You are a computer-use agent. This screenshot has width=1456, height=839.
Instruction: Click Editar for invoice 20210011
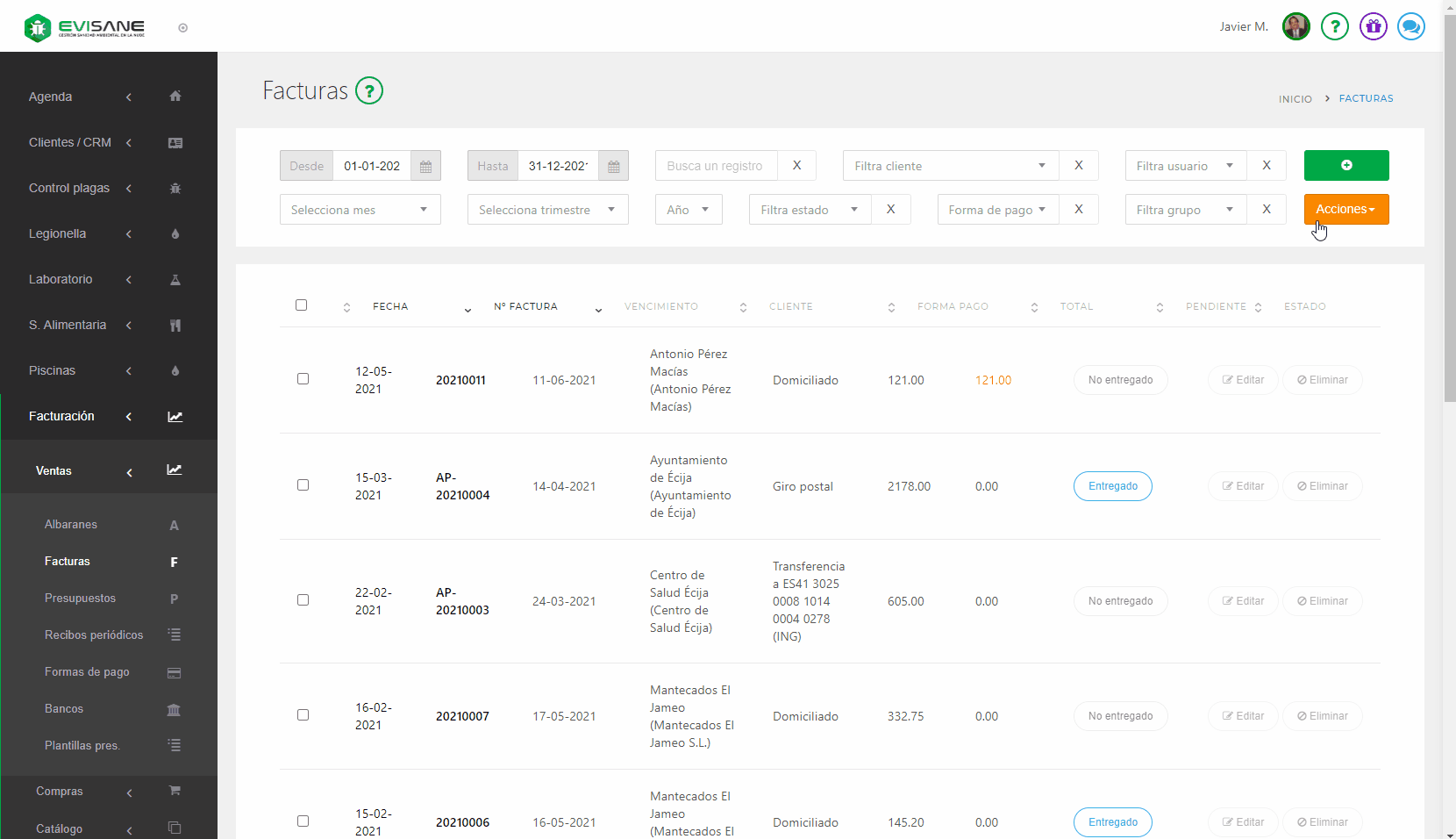(1243, 380)
